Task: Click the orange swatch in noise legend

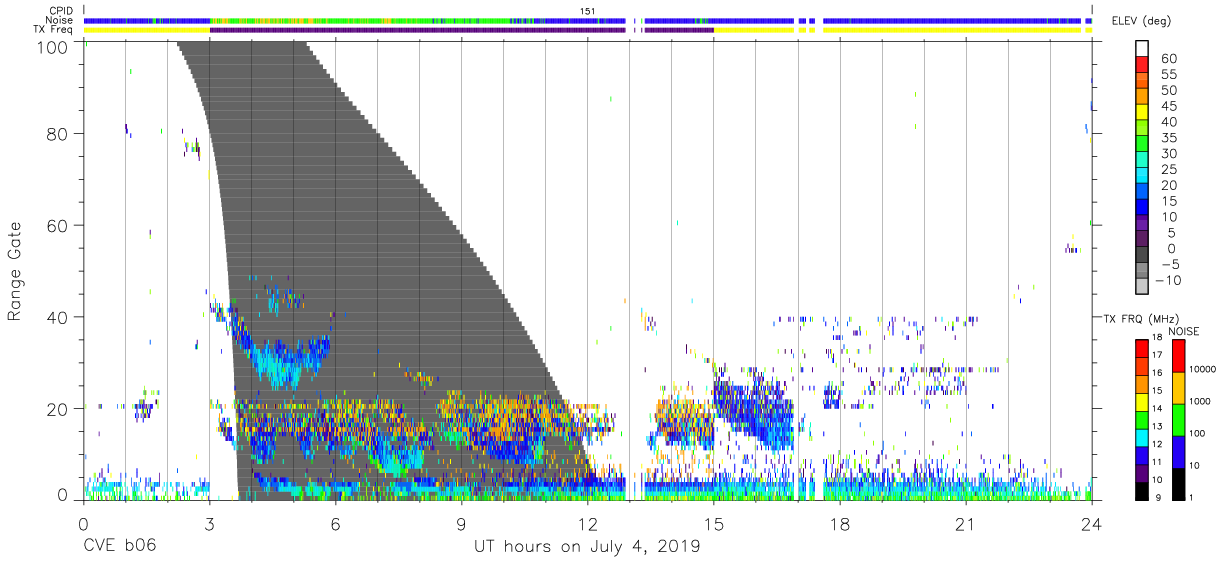Action: [1181, 387]
